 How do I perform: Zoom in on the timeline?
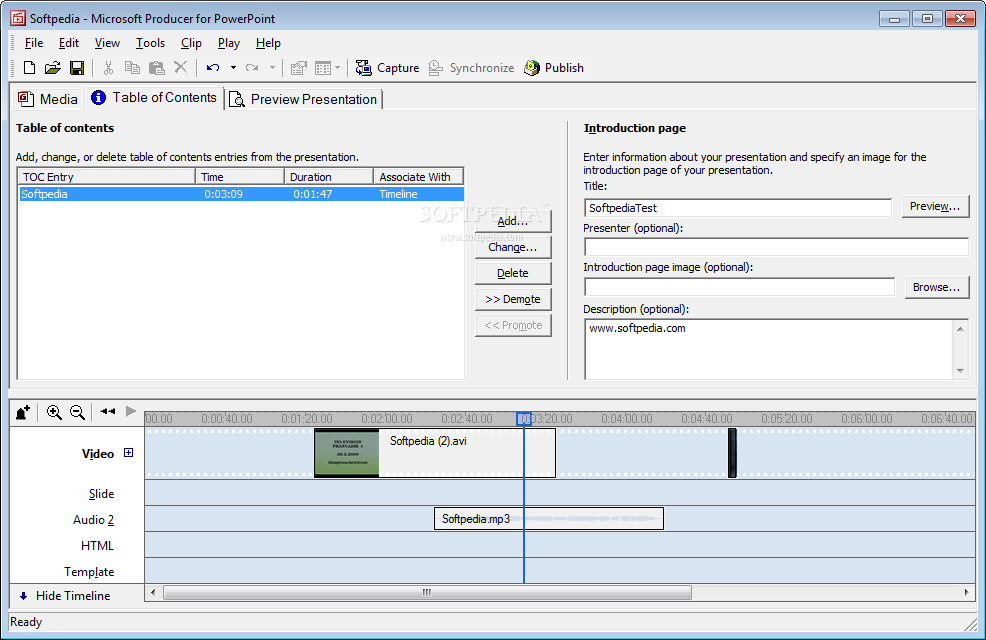point(54,412)
